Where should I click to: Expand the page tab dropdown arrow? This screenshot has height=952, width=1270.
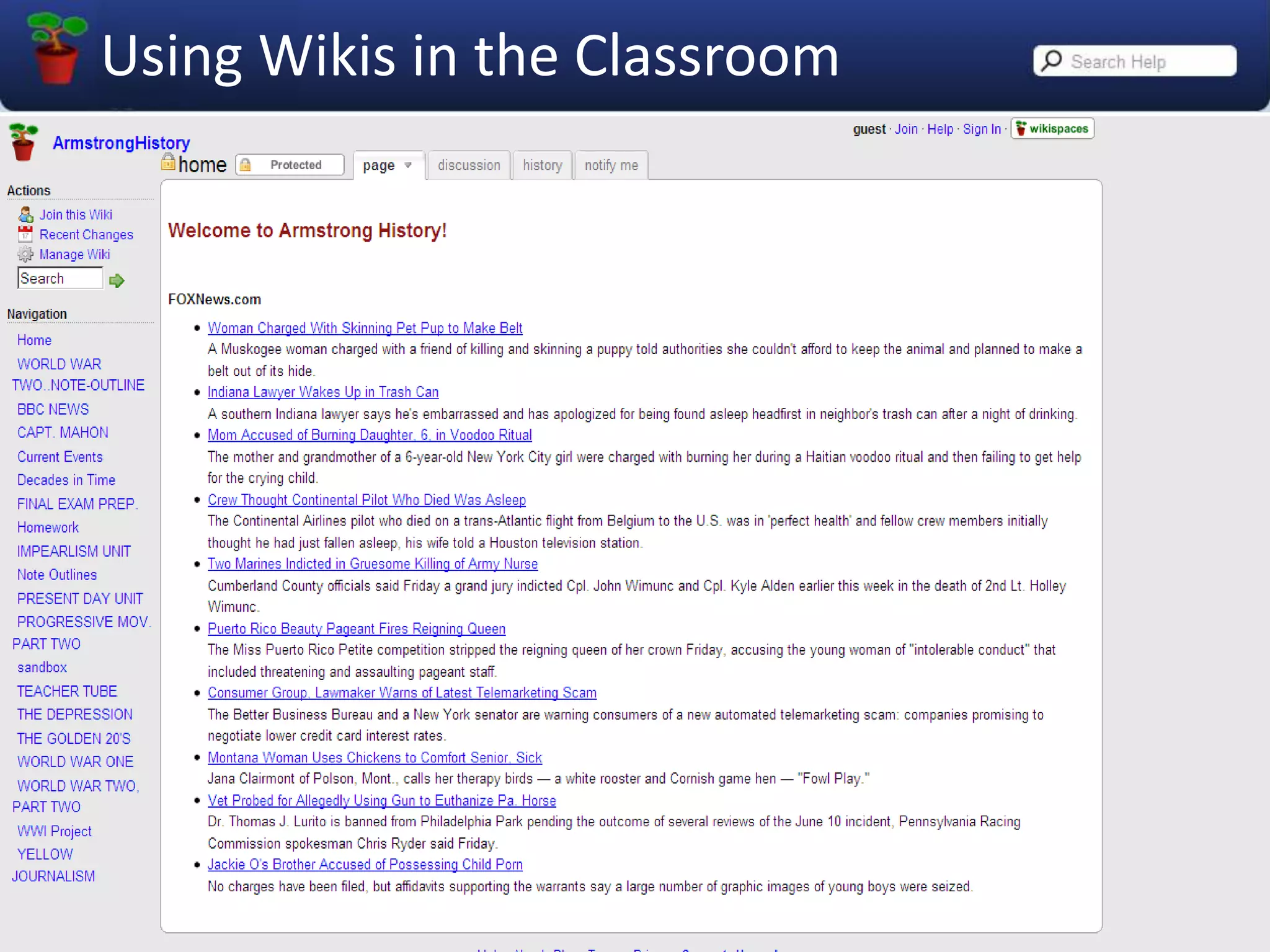[408, 165]
